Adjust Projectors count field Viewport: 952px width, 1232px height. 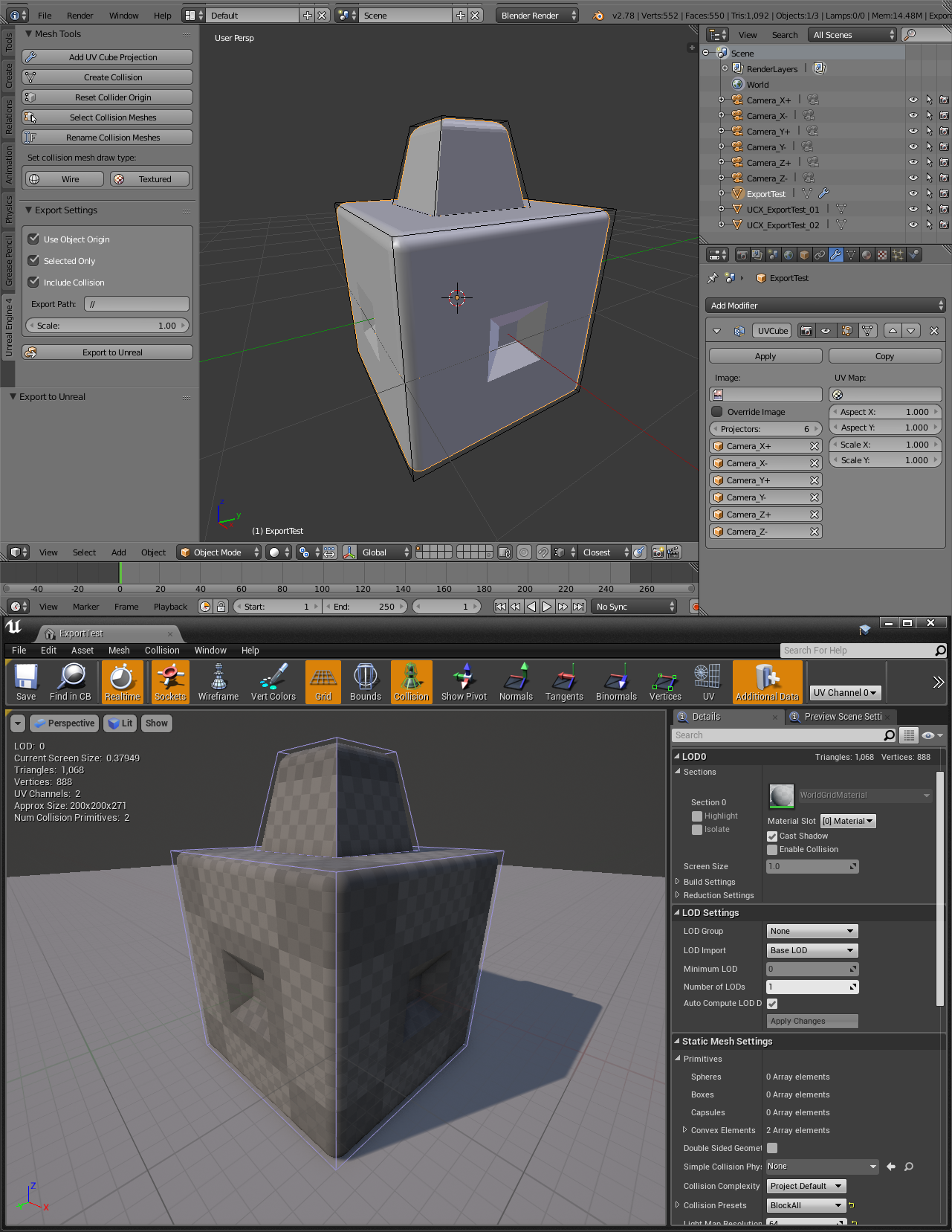pyautogui.click(x=765, y=429)
